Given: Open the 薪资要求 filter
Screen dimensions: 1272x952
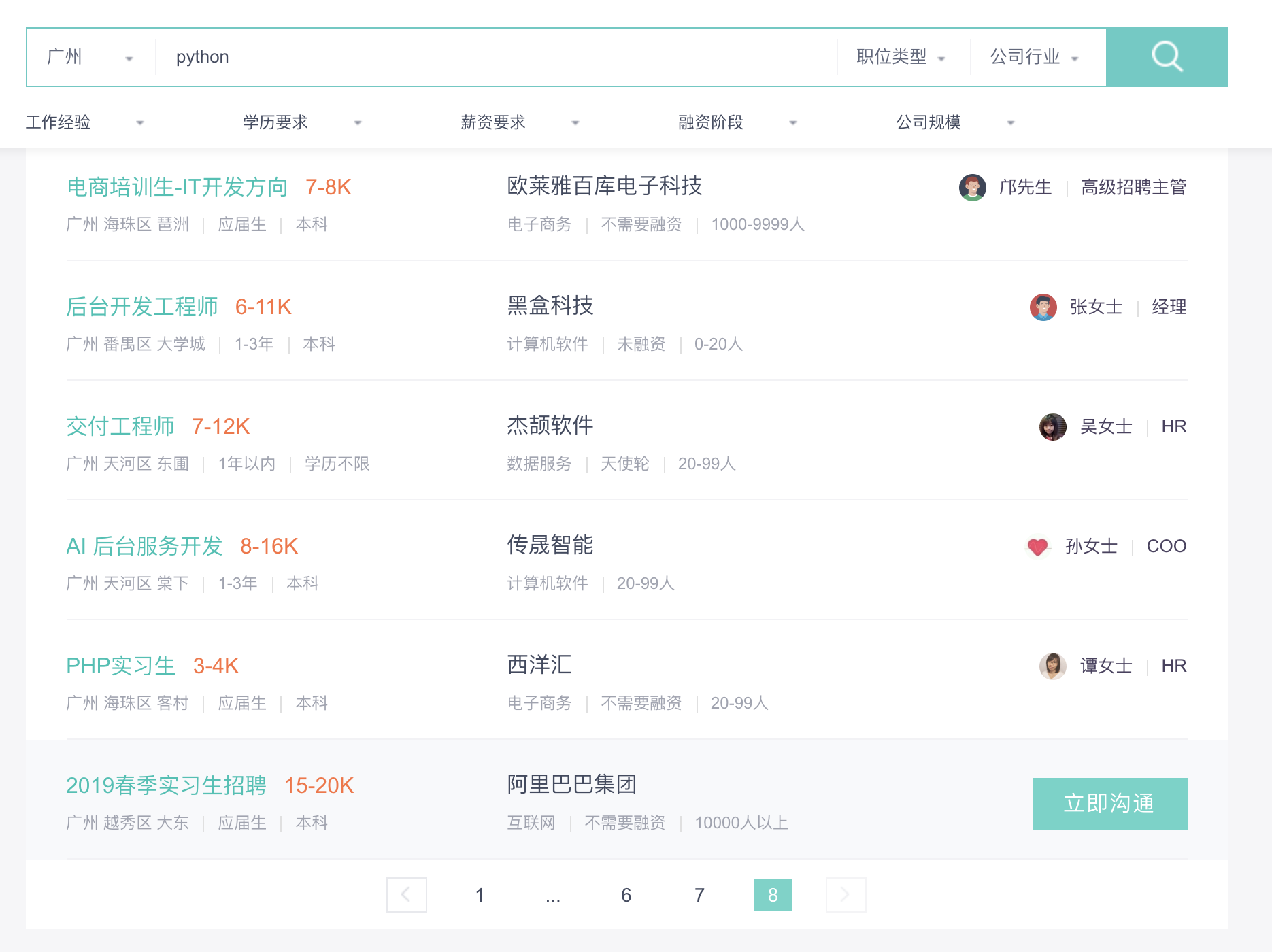Looking at the screenshot, I should [520, 122].
